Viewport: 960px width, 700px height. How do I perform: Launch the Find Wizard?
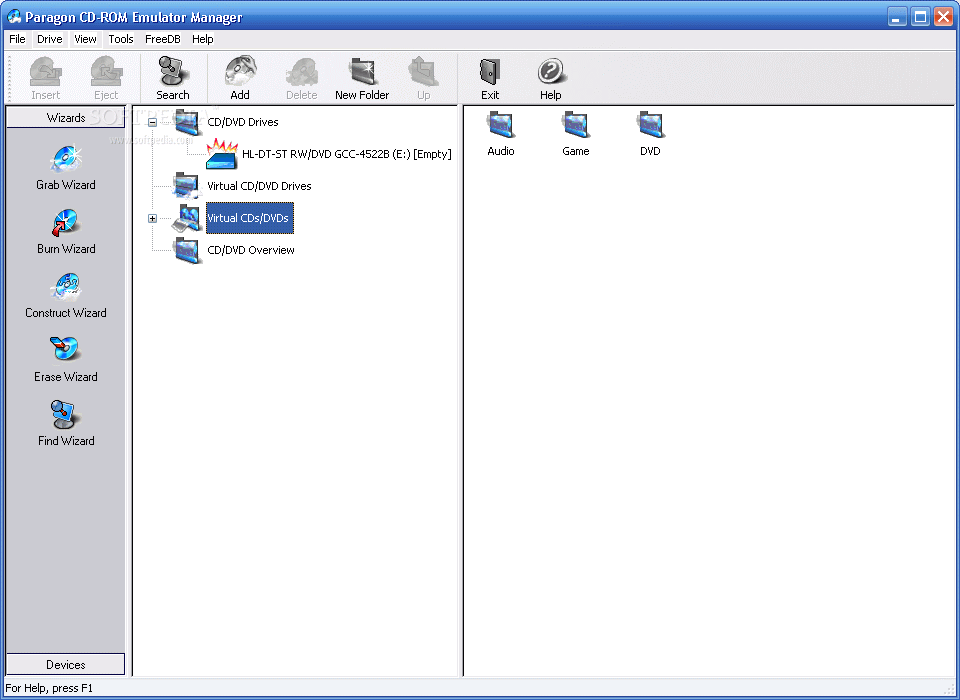(x=66, y=415)
